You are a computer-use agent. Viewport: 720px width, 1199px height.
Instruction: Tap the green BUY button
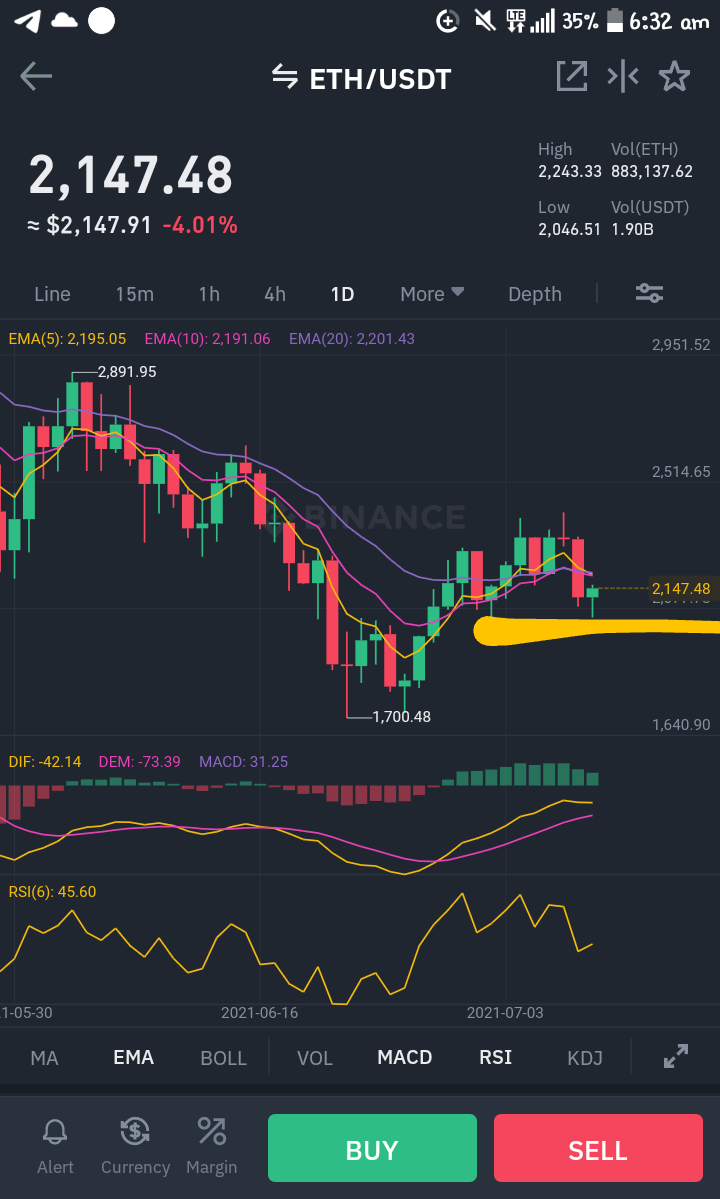(372, 1148)
